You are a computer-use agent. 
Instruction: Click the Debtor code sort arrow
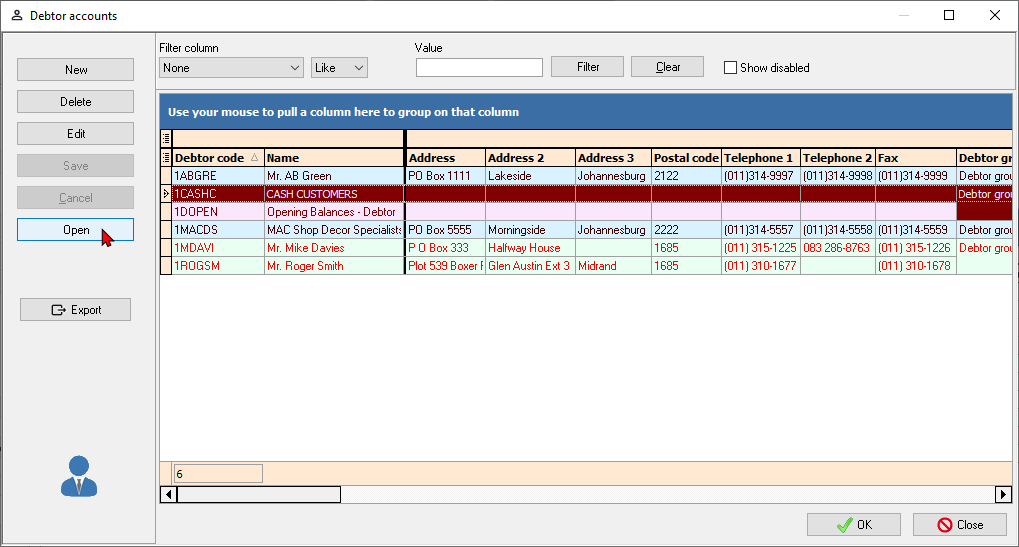pos(255,157)
